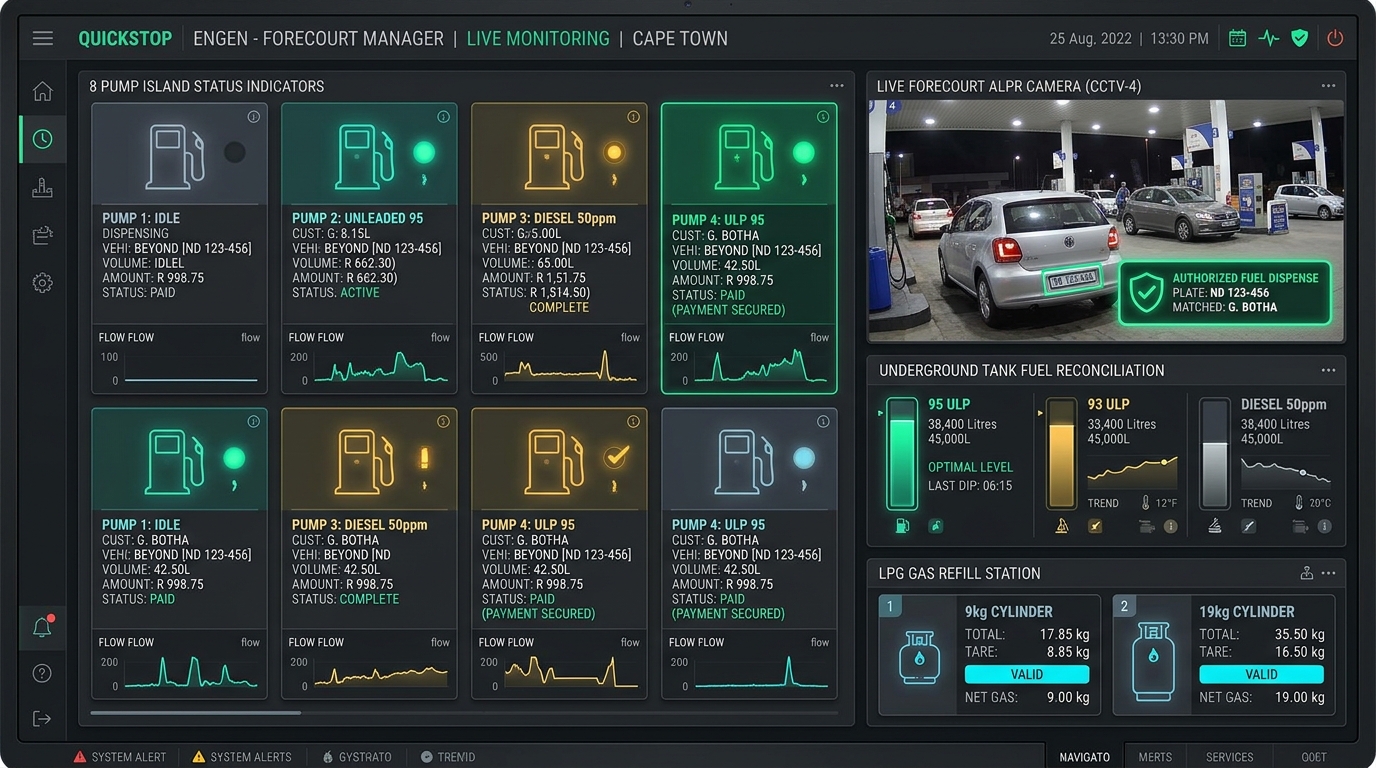This screenshot has height=768, width=1376.
Task: Click the dipstick icon in DIESEL 50ppm section
Action: click(x=1248, y=526)
